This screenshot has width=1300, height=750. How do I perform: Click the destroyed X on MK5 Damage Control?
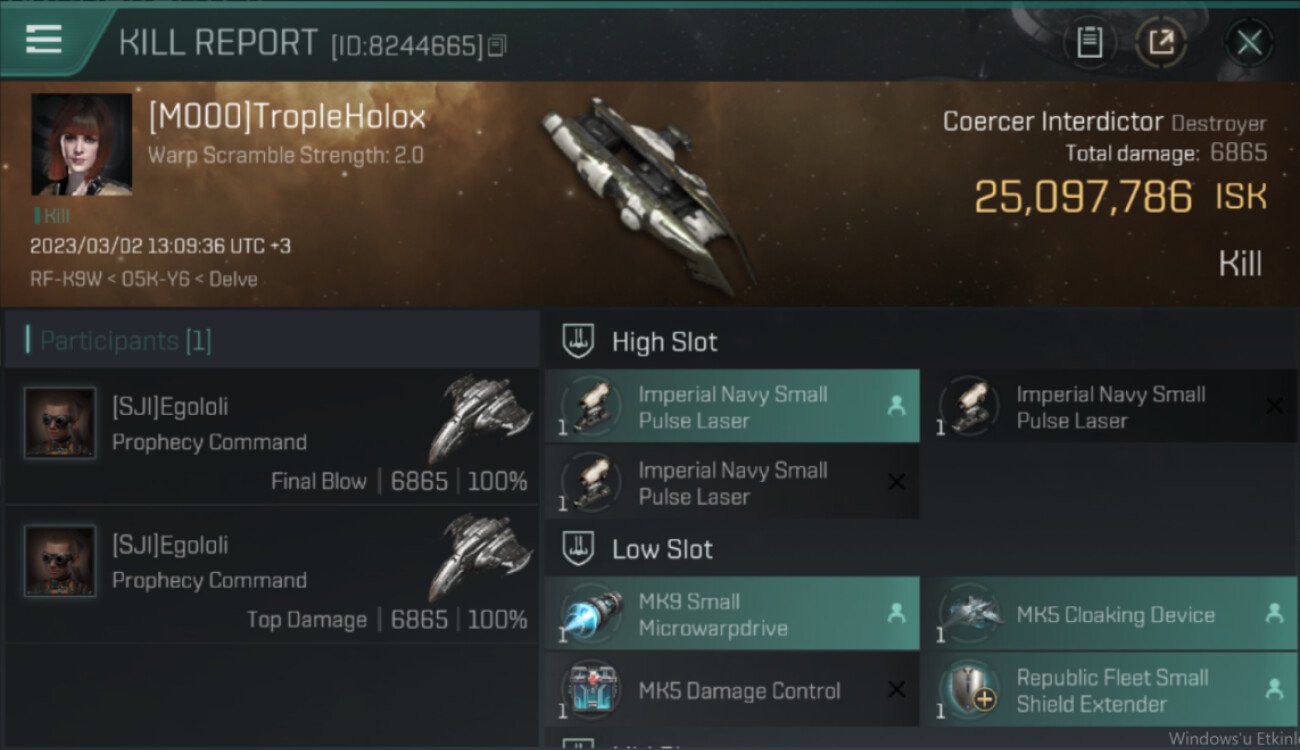click(x=896, y=690)
